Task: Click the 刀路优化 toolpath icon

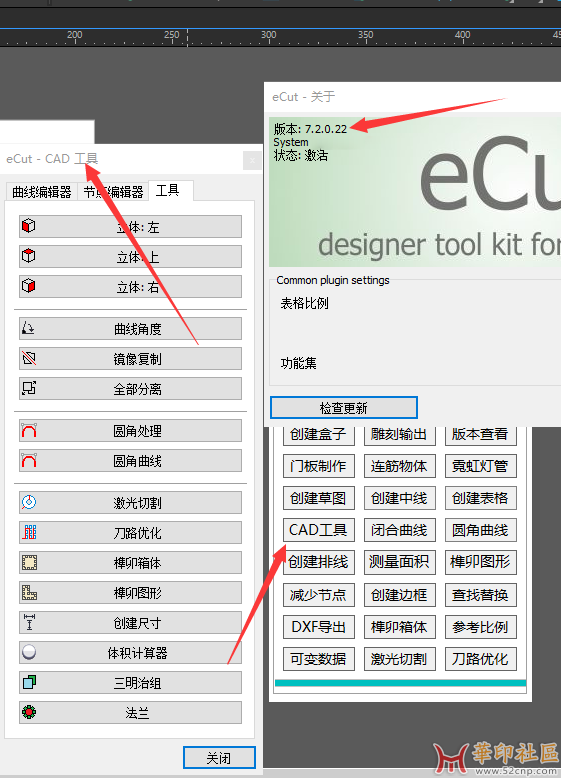Action: click(29, 532)
